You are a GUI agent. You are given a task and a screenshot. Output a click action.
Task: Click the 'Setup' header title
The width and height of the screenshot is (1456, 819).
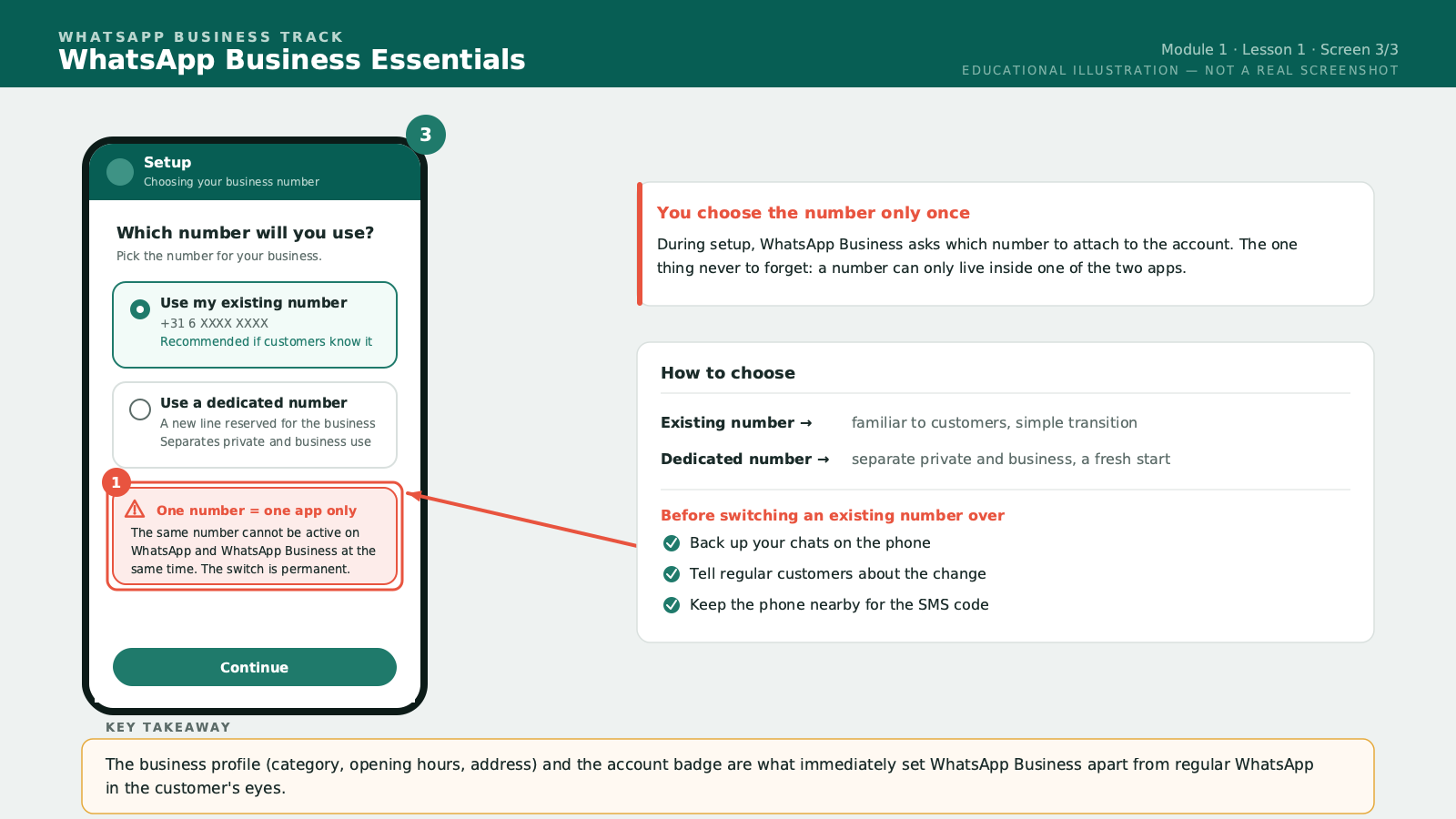point(167,162)
